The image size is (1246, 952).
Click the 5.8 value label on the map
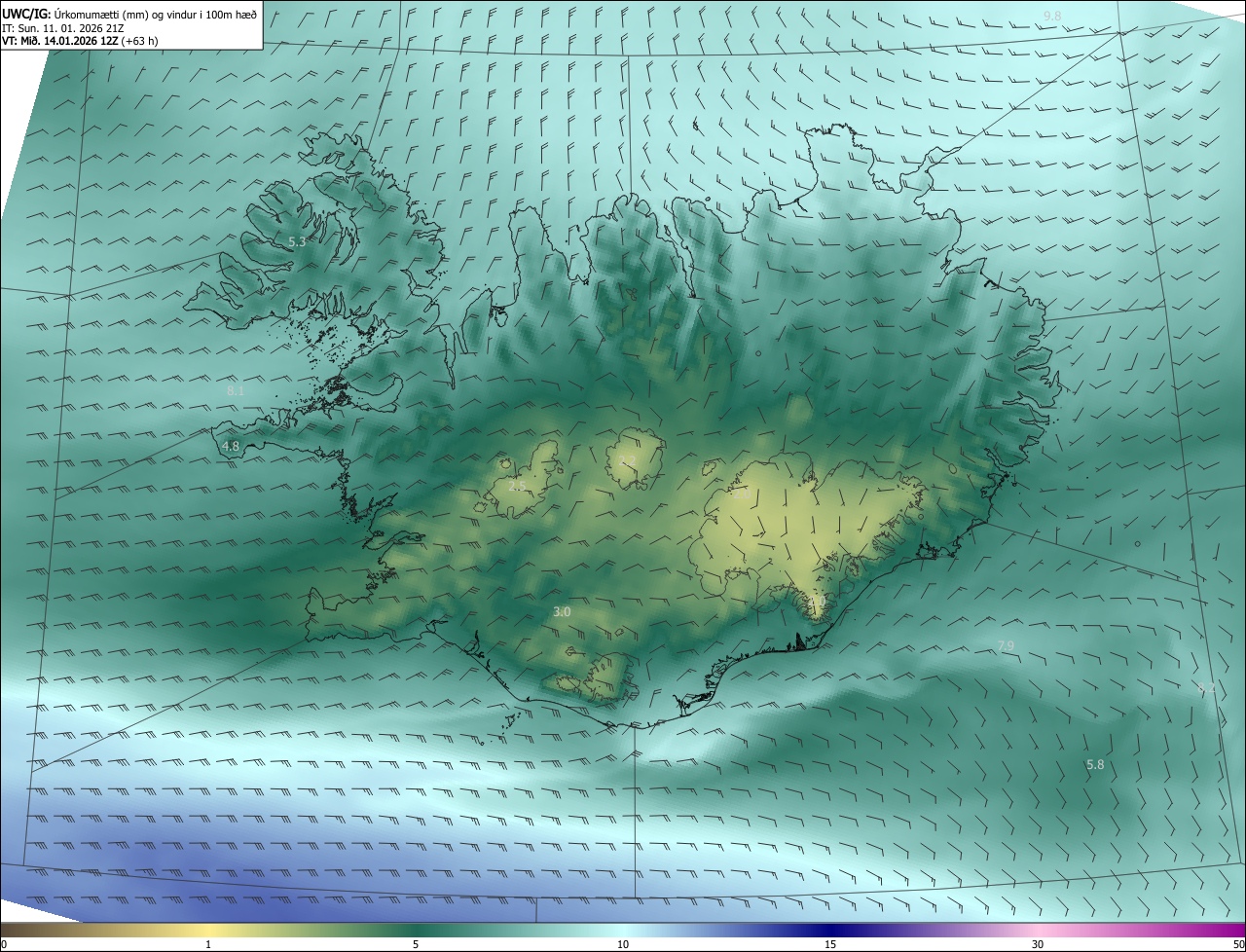point(1095,765)
